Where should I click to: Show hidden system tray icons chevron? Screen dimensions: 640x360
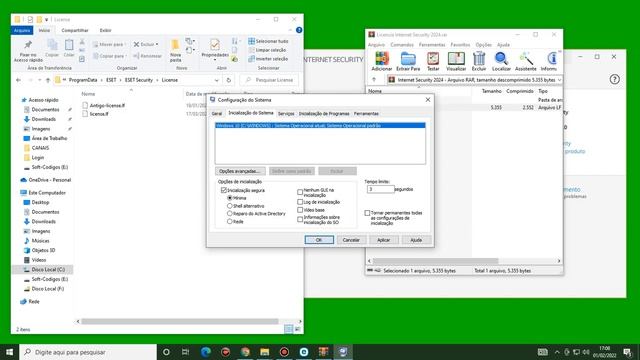557,352
